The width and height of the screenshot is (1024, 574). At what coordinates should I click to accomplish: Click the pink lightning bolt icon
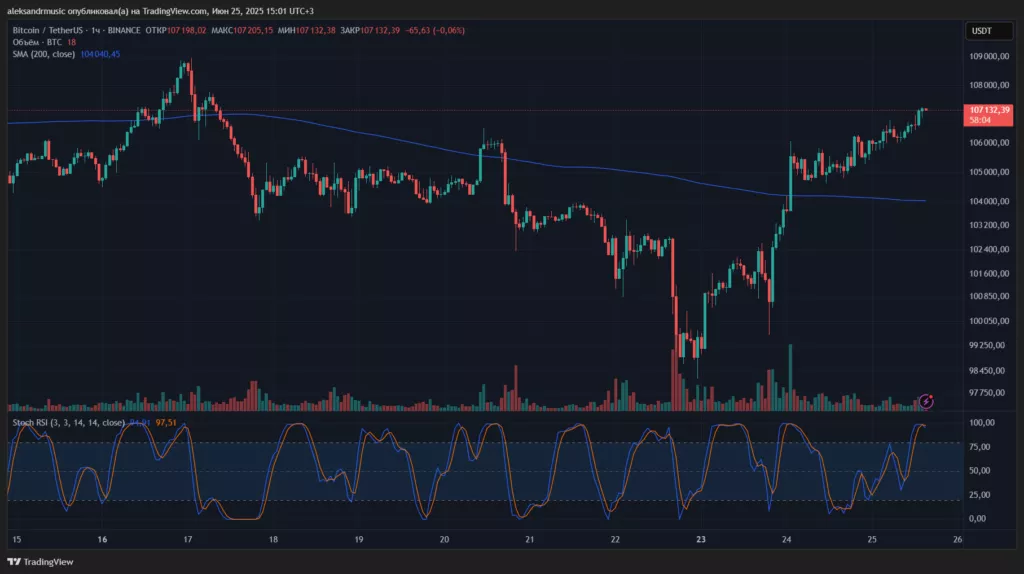[926, 402]
